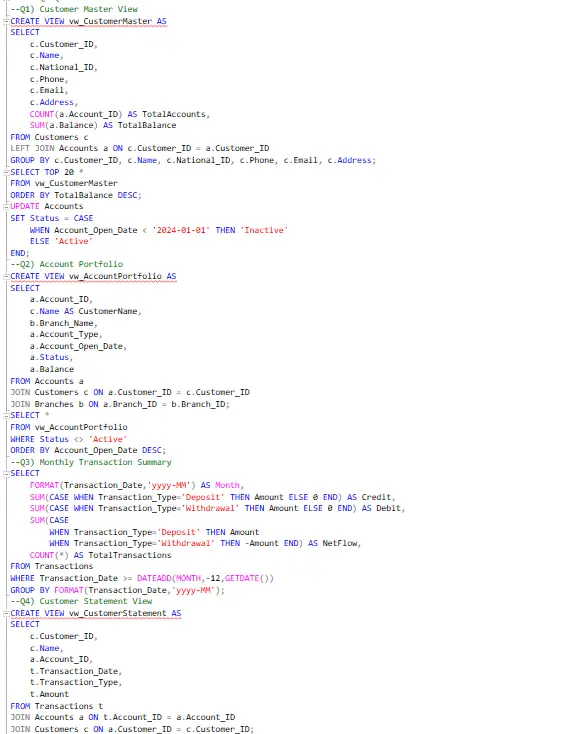Collapse the SELECT TOP 20 statement
This screenshot has height=734, width=575.
pyautogui.click(x=7, y=172)
